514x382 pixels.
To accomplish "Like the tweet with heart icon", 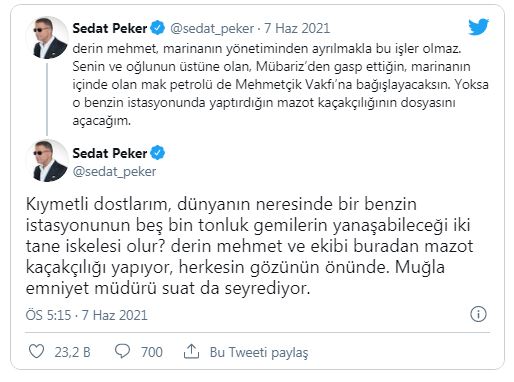I will coord(36,351).
